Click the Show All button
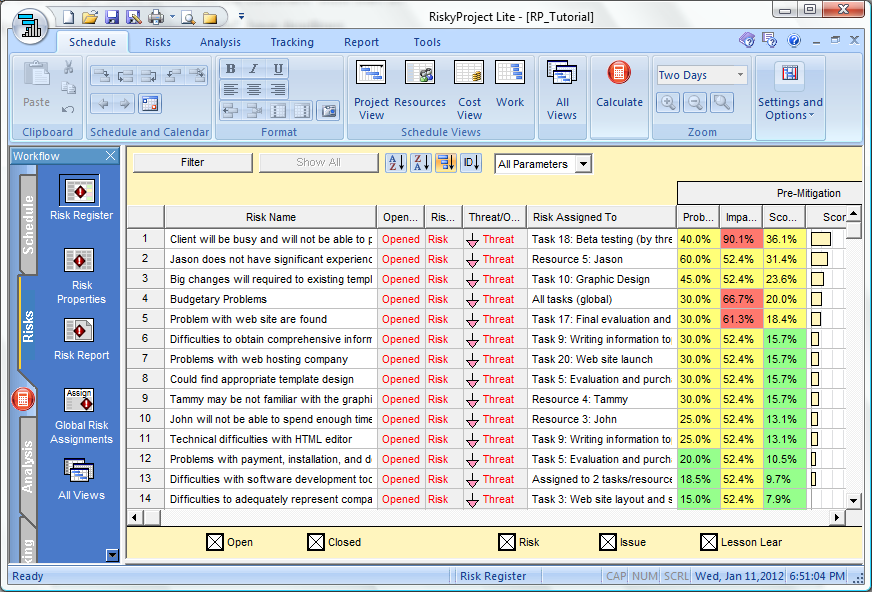872x592 pixels. click(x=318, y=162)
